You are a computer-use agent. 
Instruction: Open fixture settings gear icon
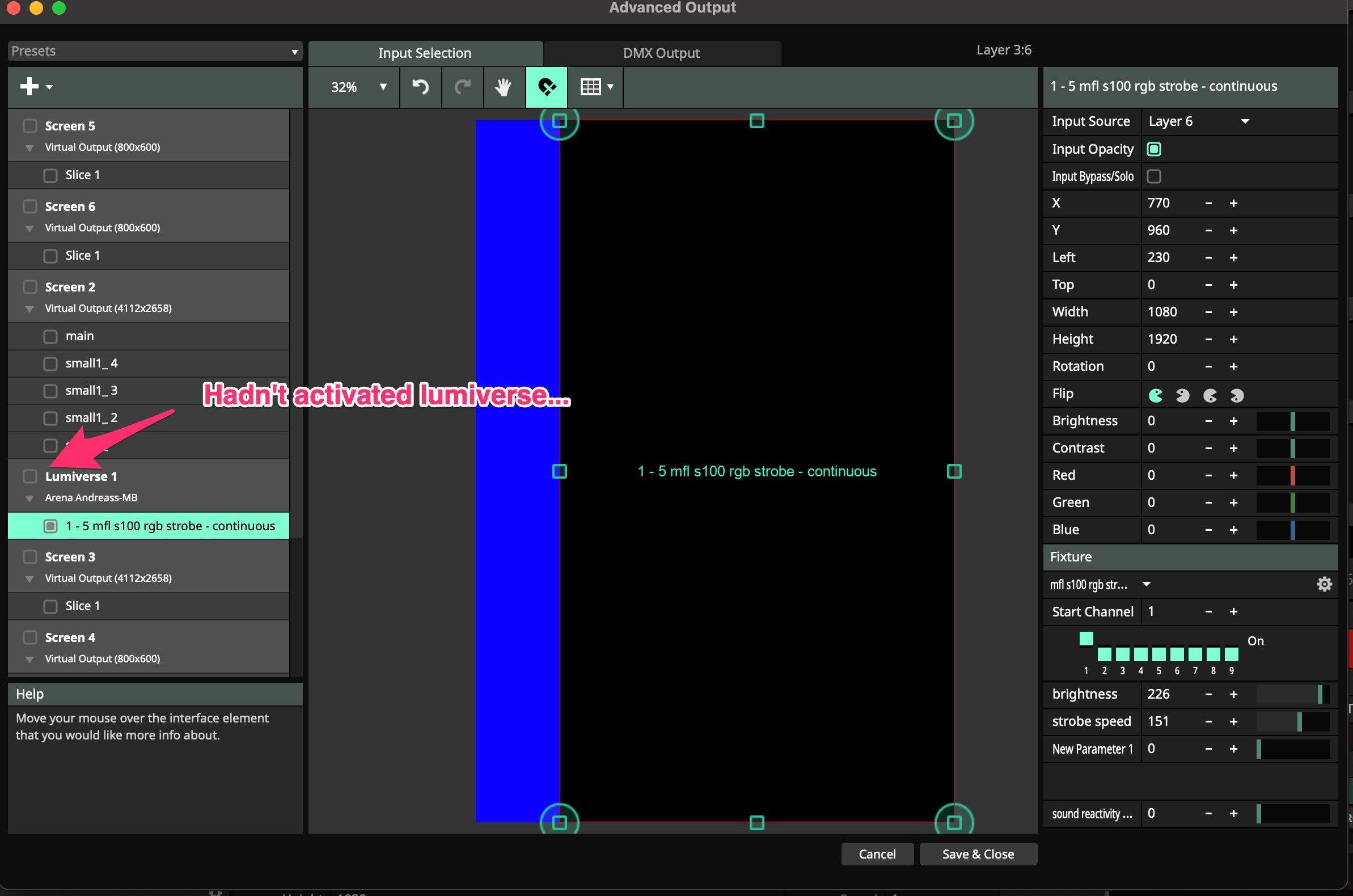(1324, 584)
